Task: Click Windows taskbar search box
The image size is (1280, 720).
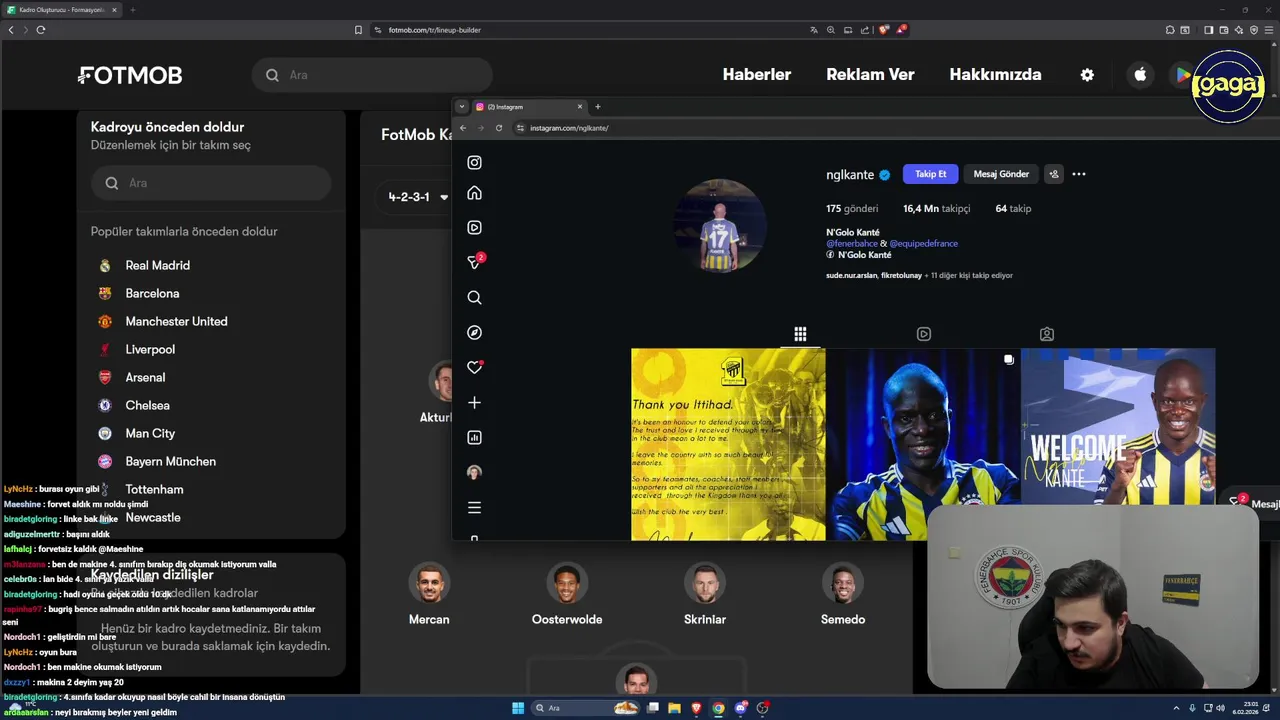Action: [587, 708]
